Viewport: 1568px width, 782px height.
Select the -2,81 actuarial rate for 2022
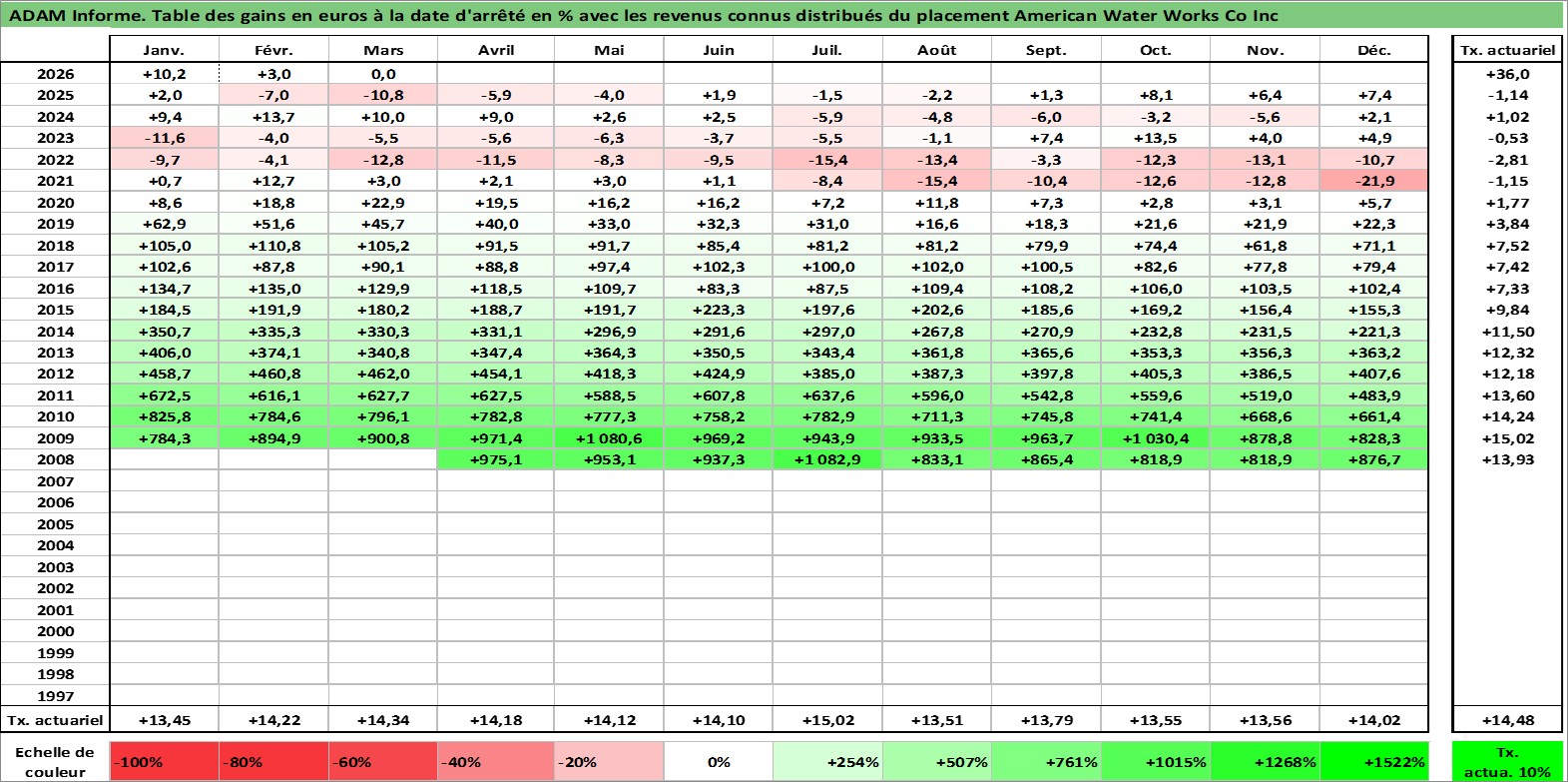[1507, 160]
